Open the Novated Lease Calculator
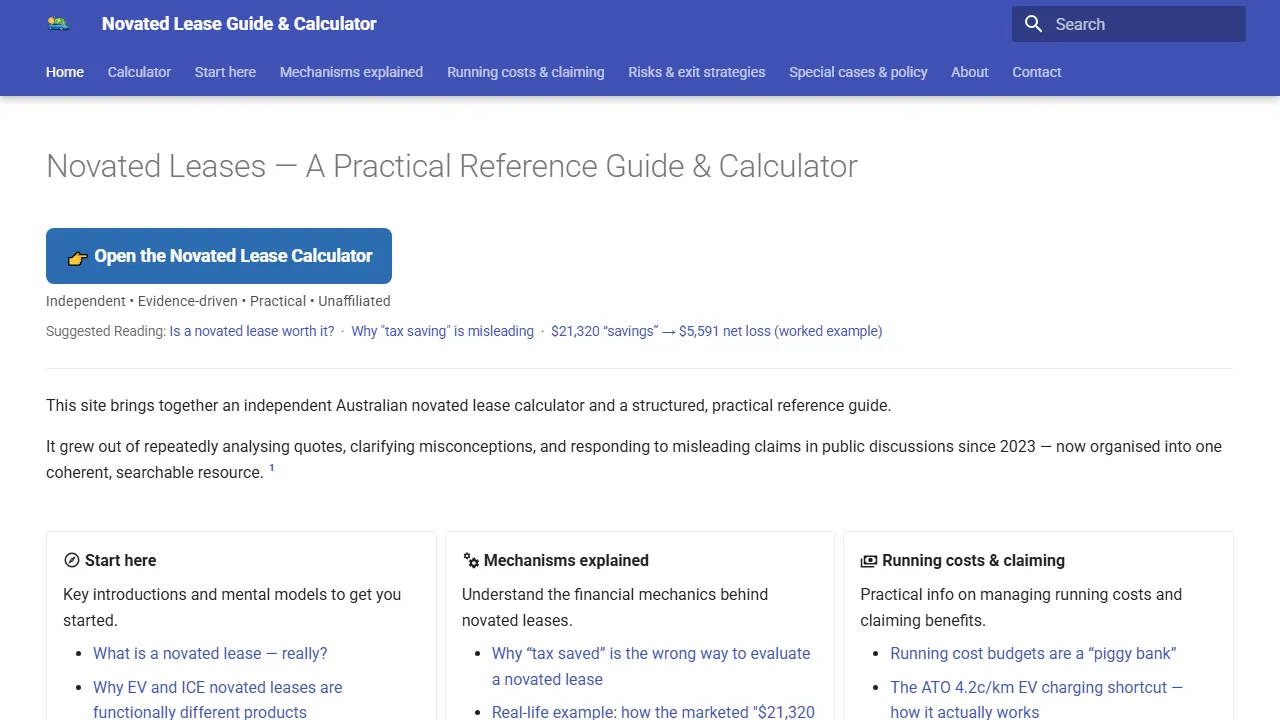Screen dimensions: 1280x720 coord(218,256)
